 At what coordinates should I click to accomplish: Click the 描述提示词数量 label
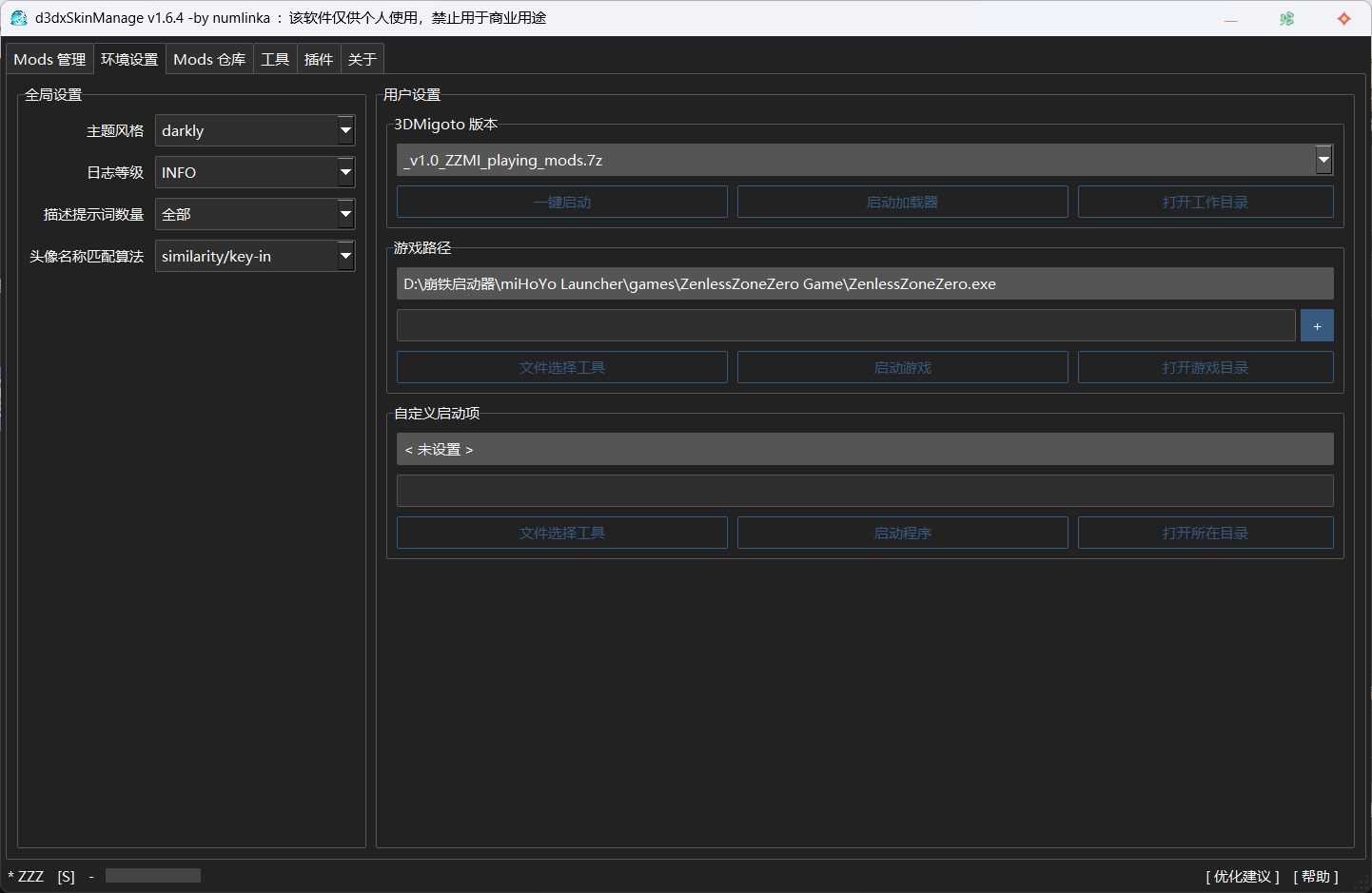pos(93,214)
